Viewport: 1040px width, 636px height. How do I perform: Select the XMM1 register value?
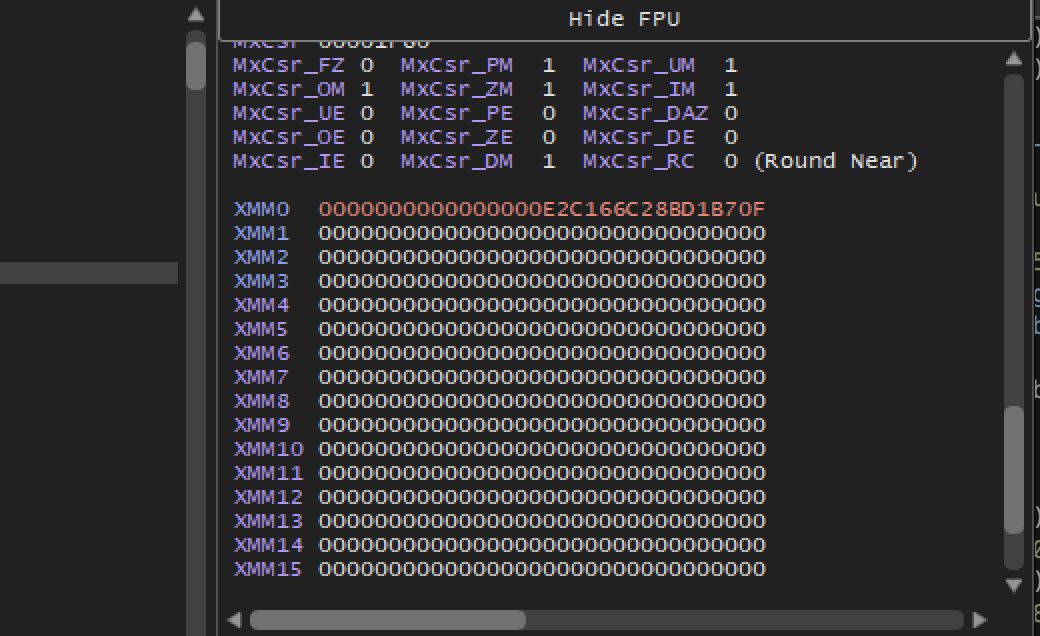542,233
